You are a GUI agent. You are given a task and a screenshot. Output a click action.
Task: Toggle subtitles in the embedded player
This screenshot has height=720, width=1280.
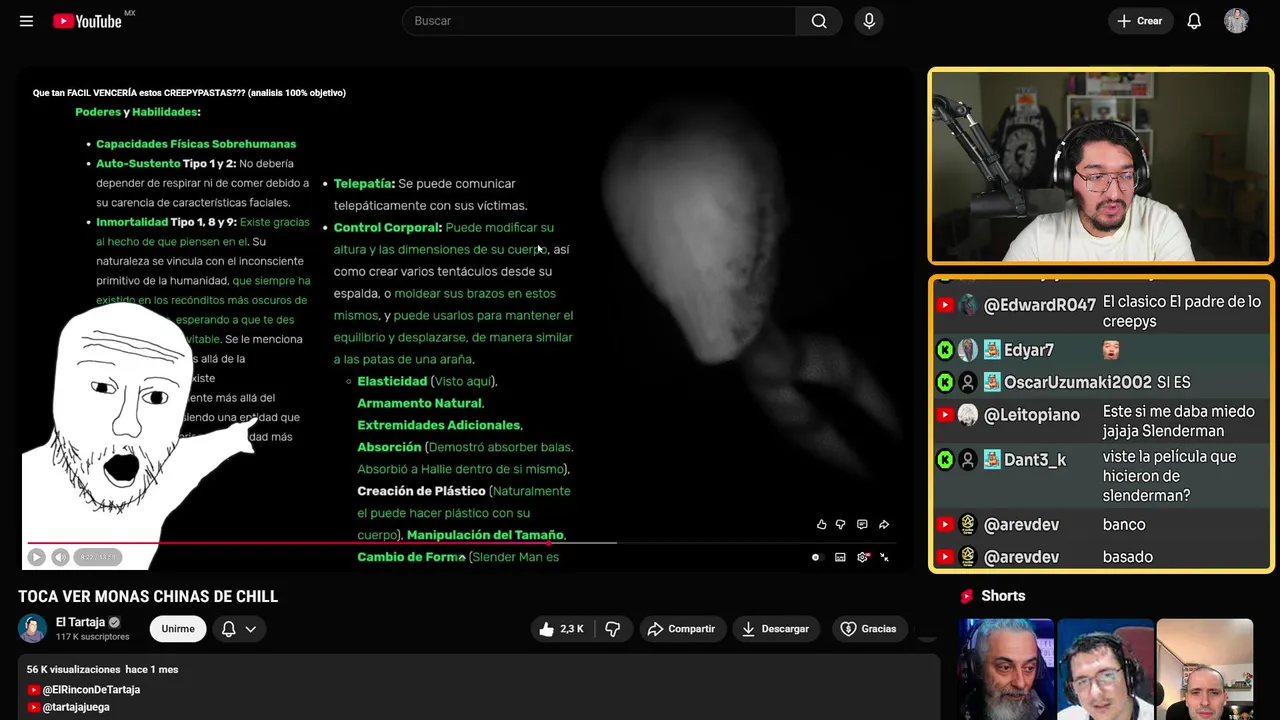pos(840,557)
